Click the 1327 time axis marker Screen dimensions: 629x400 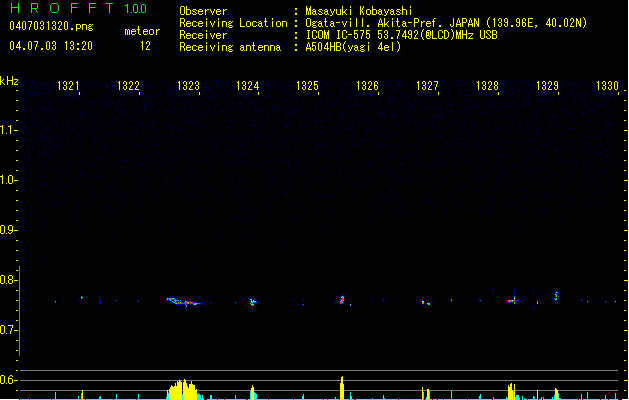click(427, 86)
